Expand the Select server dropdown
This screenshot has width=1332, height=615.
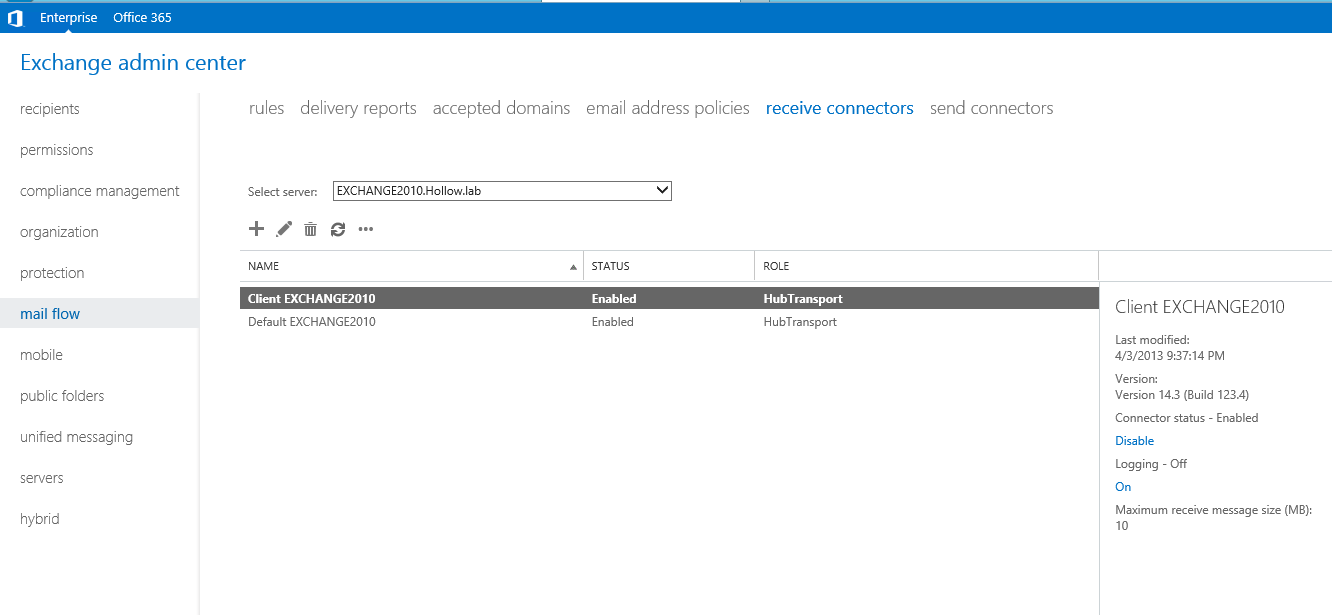click(x=502, y=190)
